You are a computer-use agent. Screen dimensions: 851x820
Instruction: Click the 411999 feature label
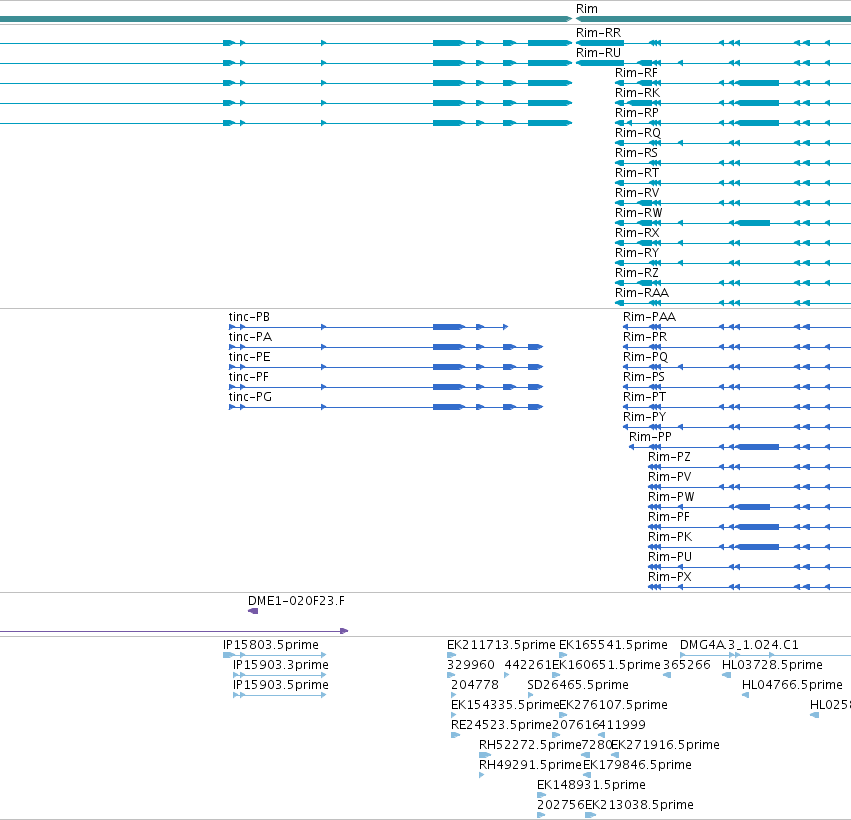pos(623,725)
